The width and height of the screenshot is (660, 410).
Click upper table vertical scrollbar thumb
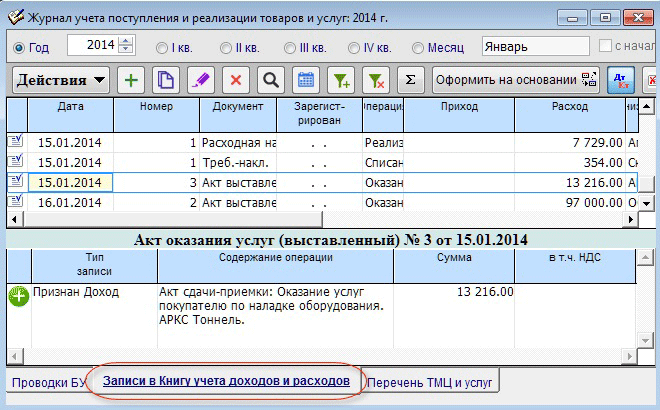[x=647, y=184]
